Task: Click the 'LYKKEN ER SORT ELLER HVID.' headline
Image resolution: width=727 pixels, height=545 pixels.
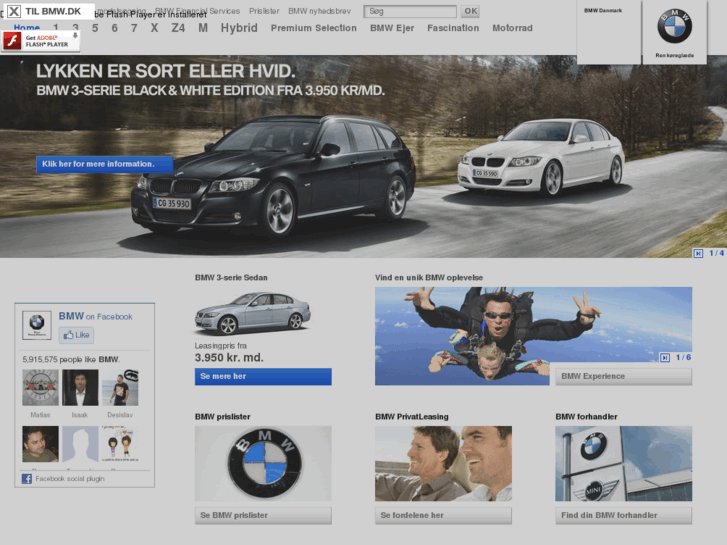Action: coord(166,71)
